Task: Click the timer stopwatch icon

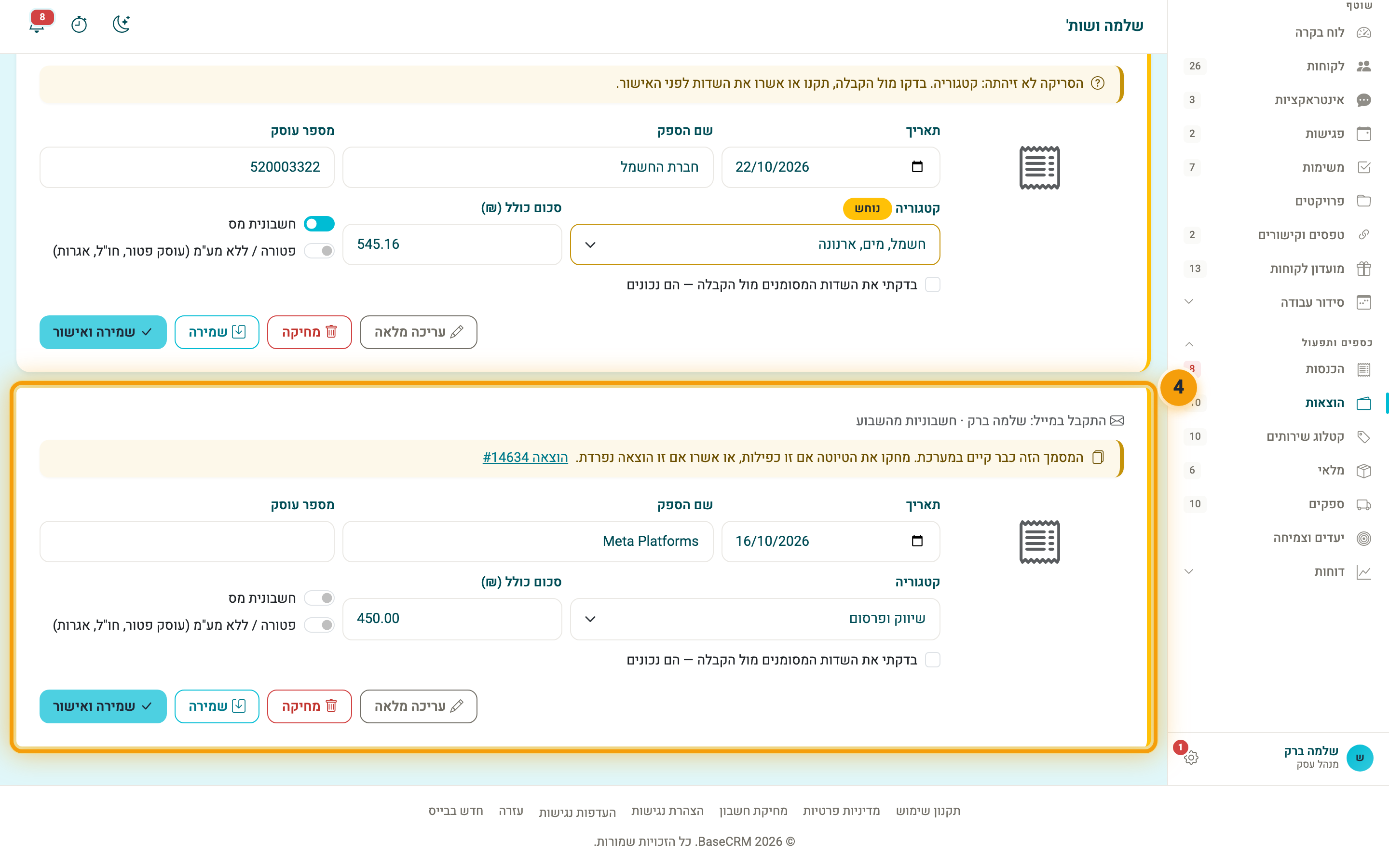Action: pos(79,25)
